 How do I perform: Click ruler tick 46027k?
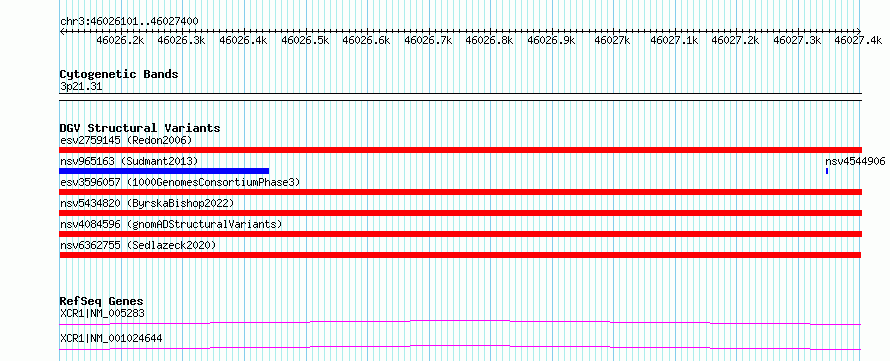(613, 40)
